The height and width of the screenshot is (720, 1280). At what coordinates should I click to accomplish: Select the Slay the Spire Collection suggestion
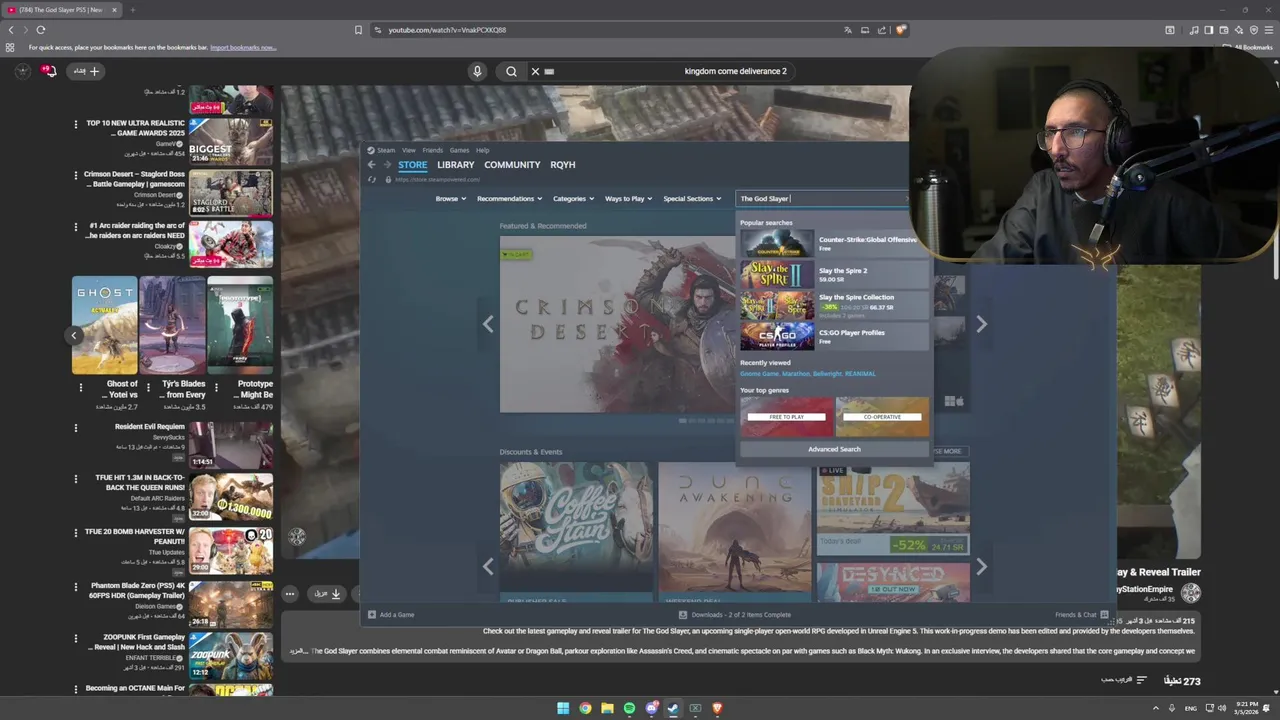(x=833, y=305)
